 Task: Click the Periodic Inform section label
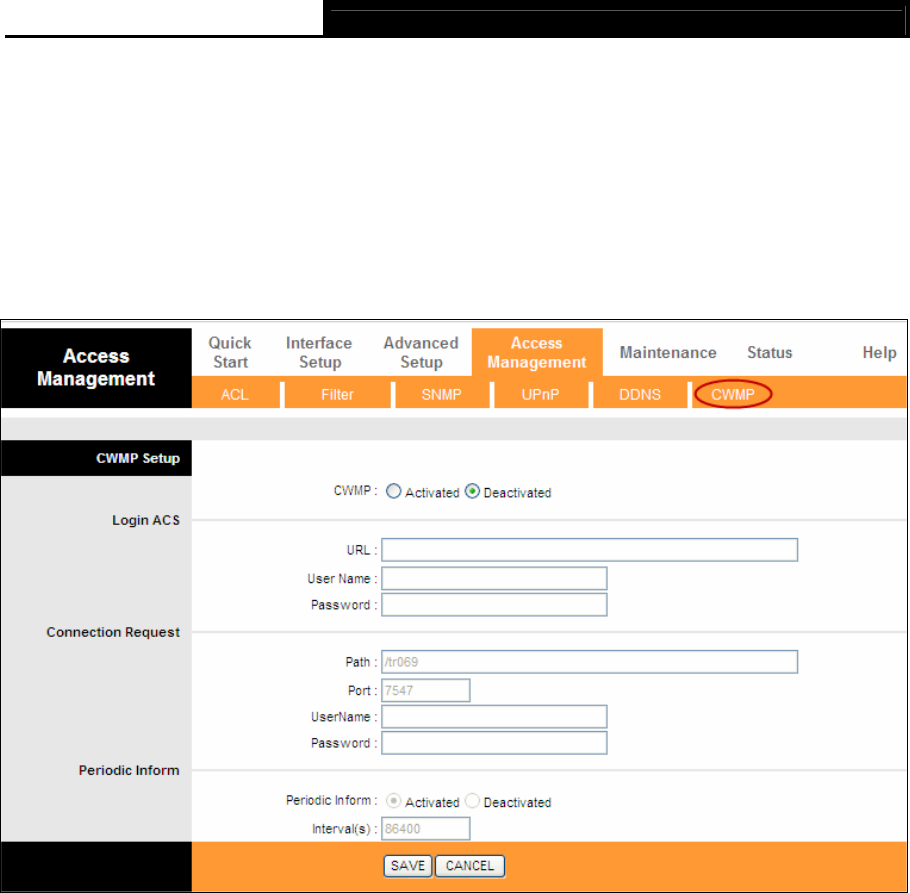pos(129,770)
